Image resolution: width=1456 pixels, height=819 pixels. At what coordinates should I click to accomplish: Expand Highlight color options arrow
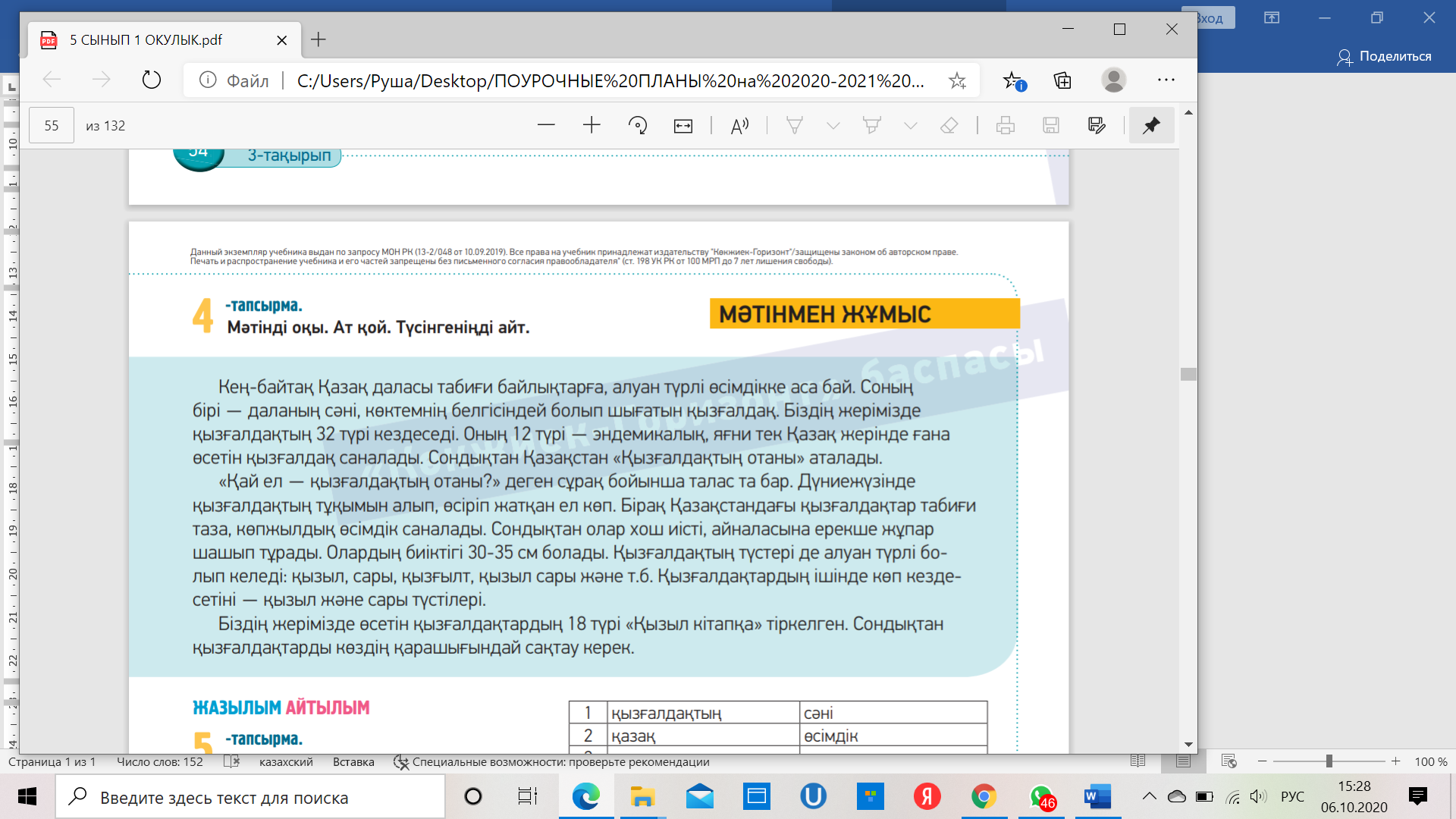911,126
